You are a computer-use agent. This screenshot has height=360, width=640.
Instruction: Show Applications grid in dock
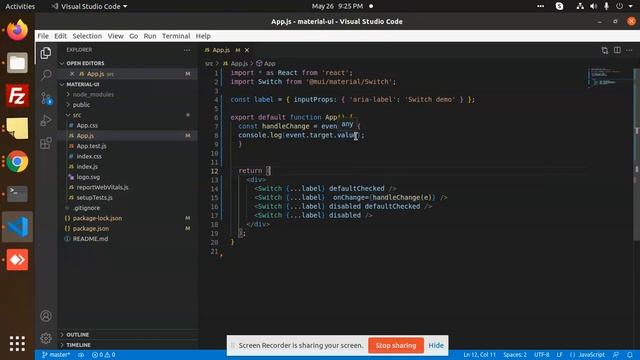pos(17,343)
